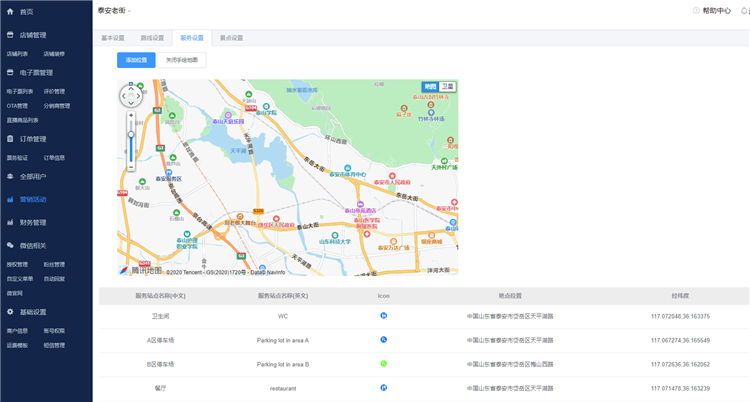
Task: Expand the 财务管理 sidebar section
Action: click(32, 222)
